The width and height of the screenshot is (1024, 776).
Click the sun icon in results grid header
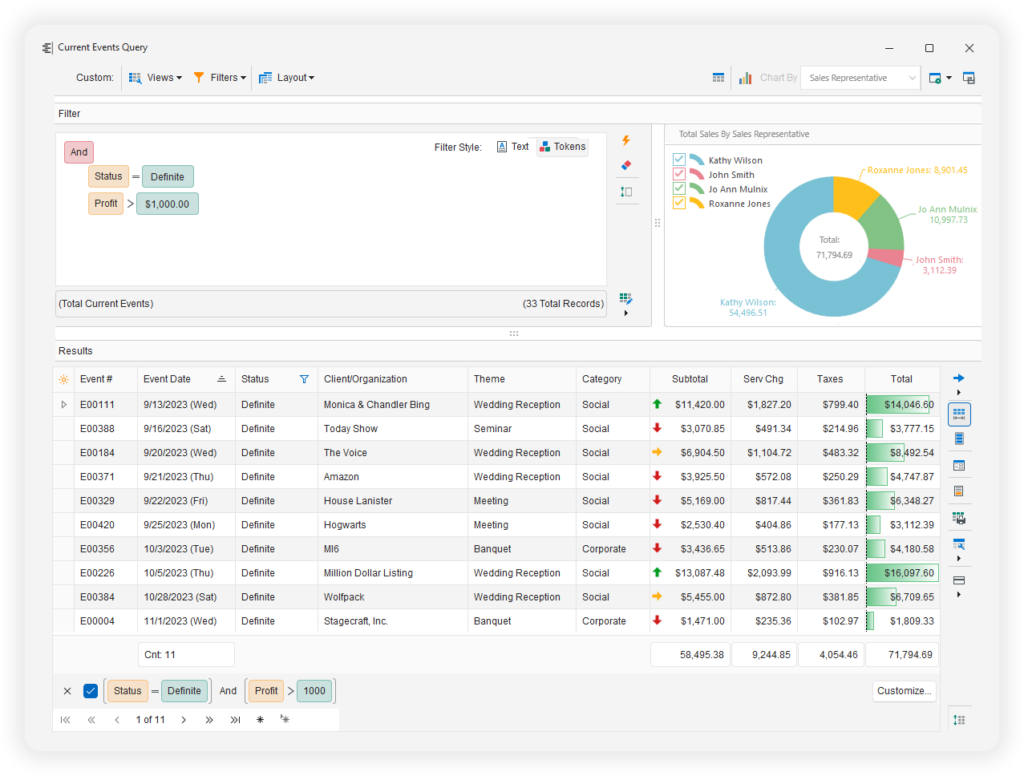click(x=64, y=379)
